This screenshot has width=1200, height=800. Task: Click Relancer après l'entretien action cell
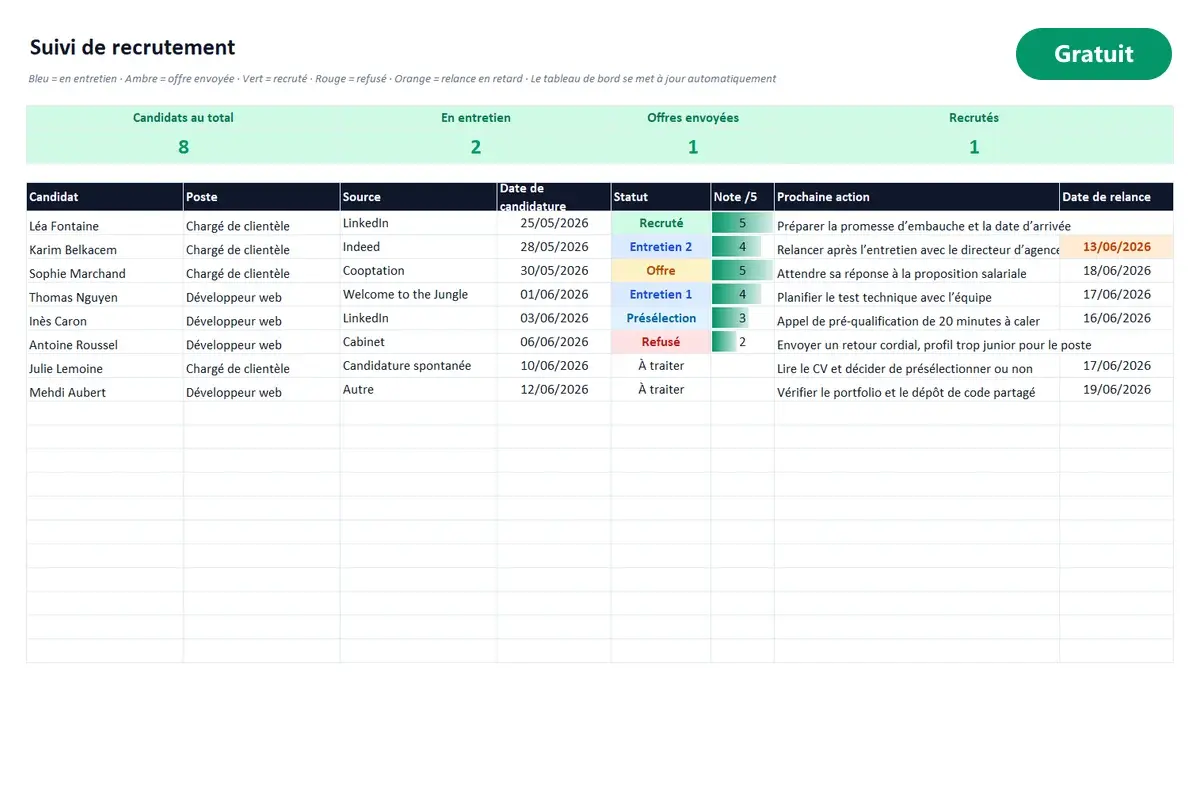click(917, 249)
